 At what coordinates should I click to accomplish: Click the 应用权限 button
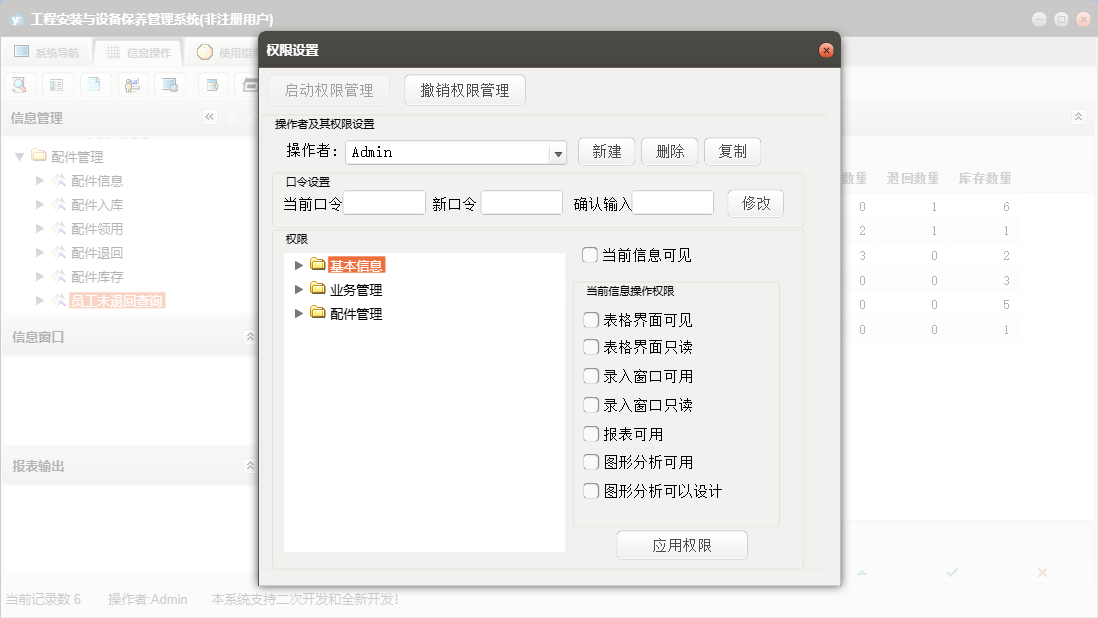coord(682,546)
